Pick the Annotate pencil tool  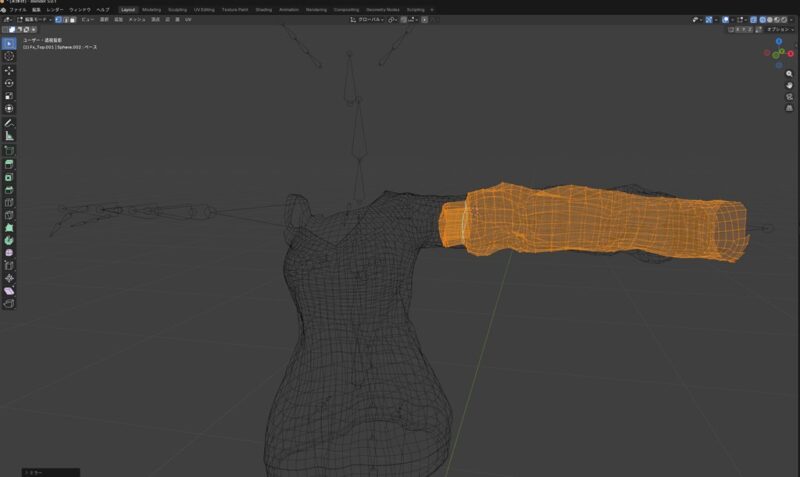point(10,123)
